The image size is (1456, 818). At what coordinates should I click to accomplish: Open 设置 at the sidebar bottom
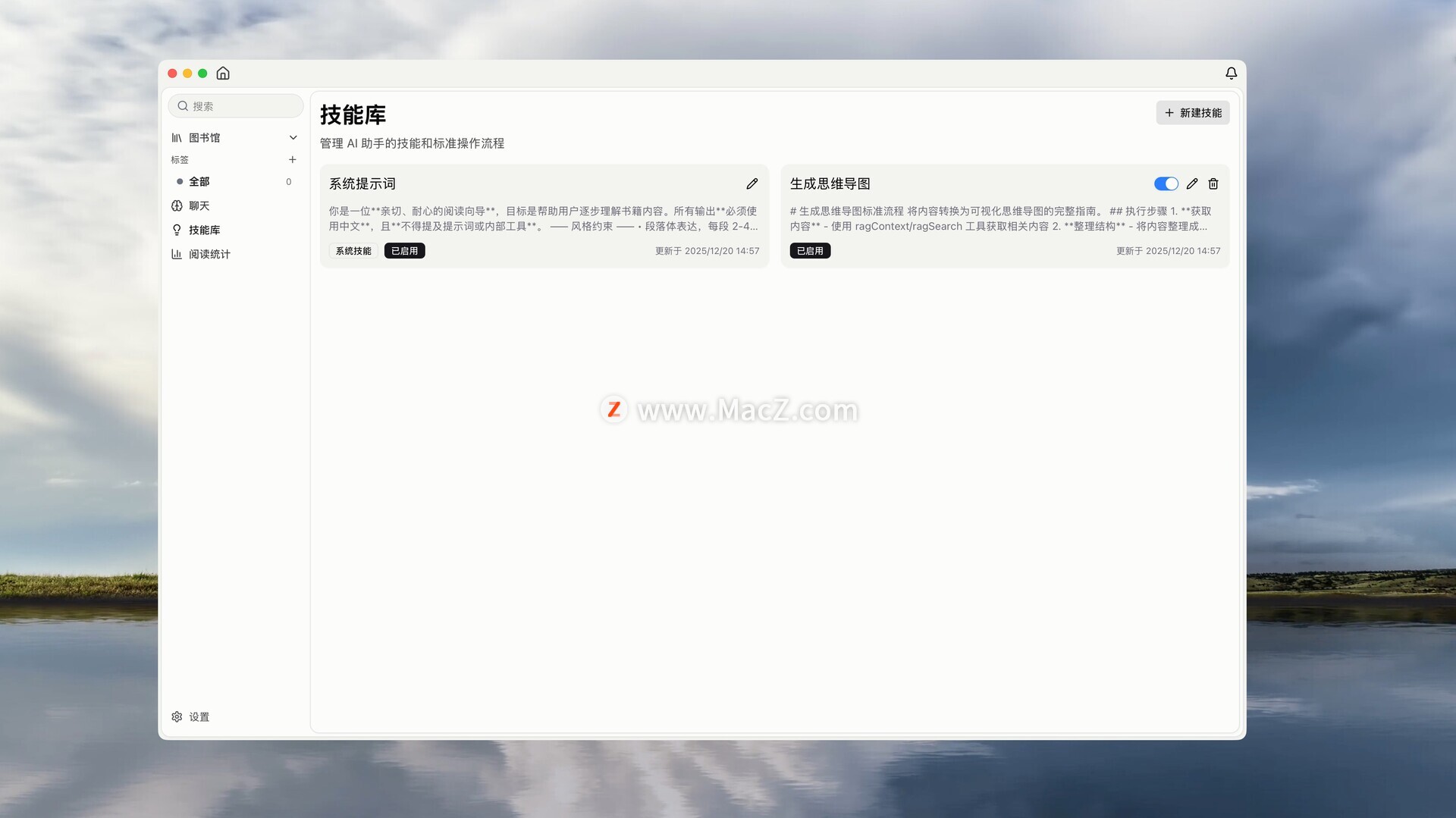coord(199,717)
